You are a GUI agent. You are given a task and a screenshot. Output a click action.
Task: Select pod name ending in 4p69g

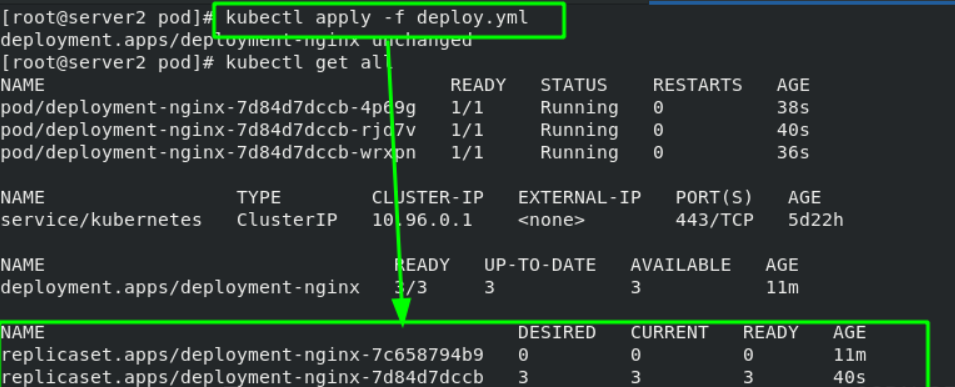[208, 108]
